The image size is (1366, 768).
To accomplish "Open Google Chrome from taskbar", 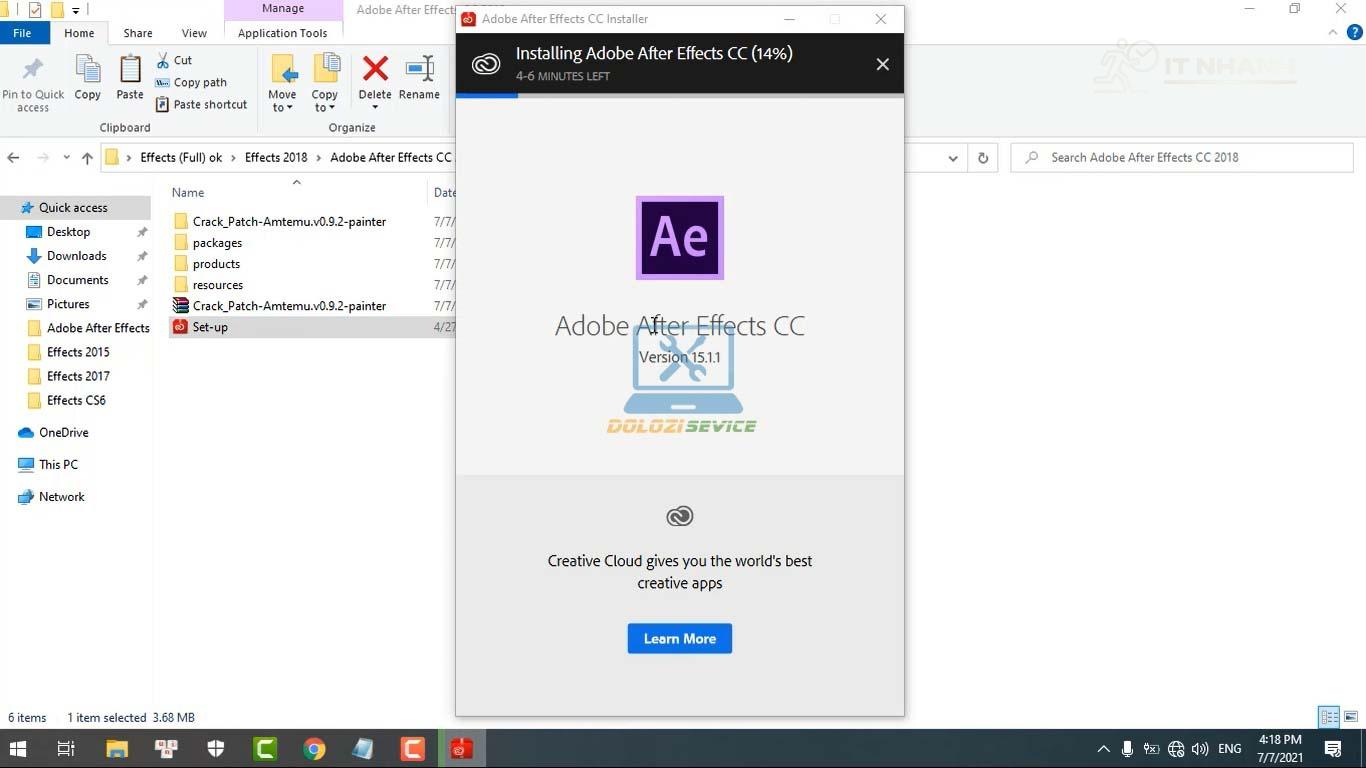I will pyautogui.click(x=314, y=748).
